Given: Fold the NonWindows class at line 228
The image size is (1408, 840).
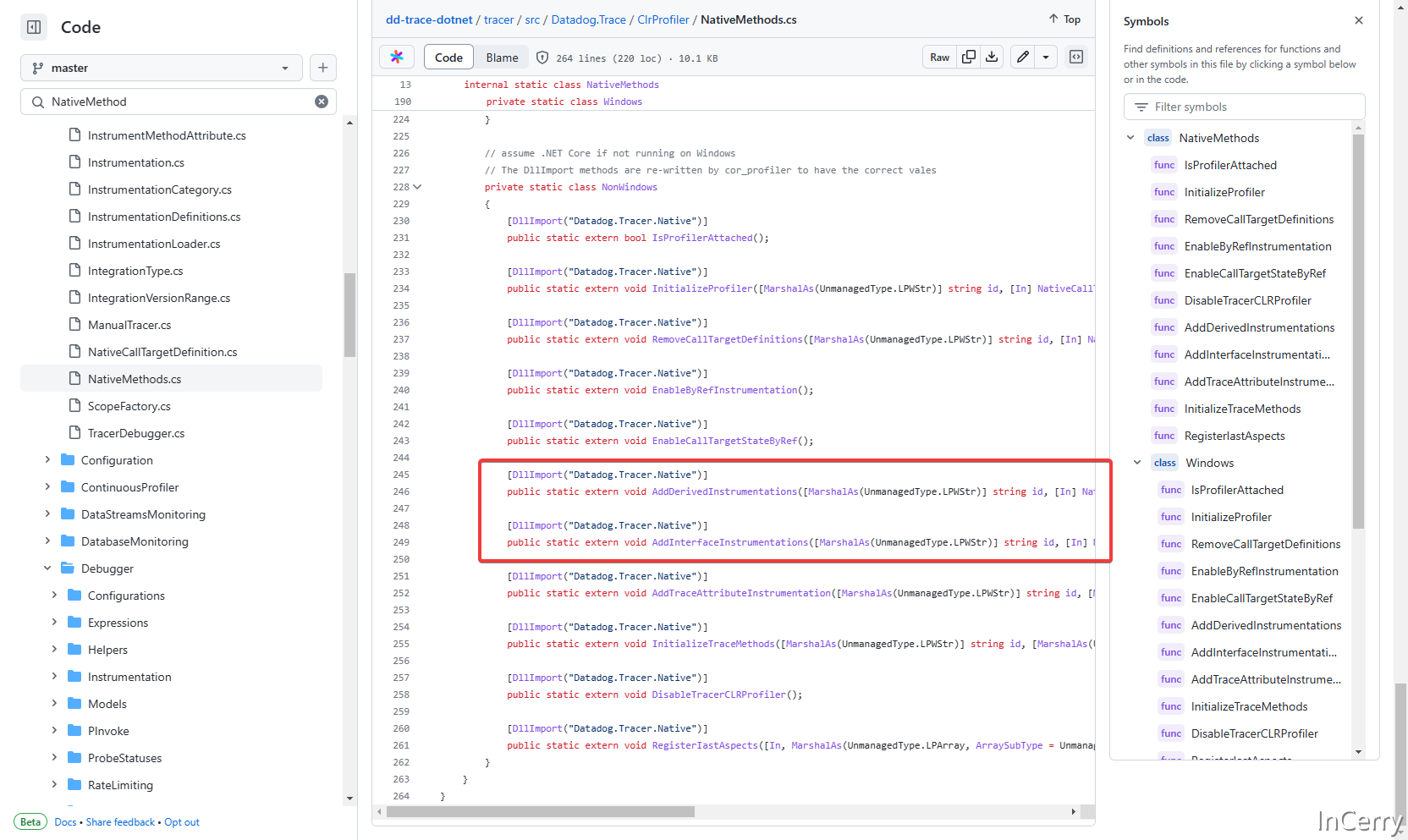Looking at the screenshot, I should [x=417, y=187].
